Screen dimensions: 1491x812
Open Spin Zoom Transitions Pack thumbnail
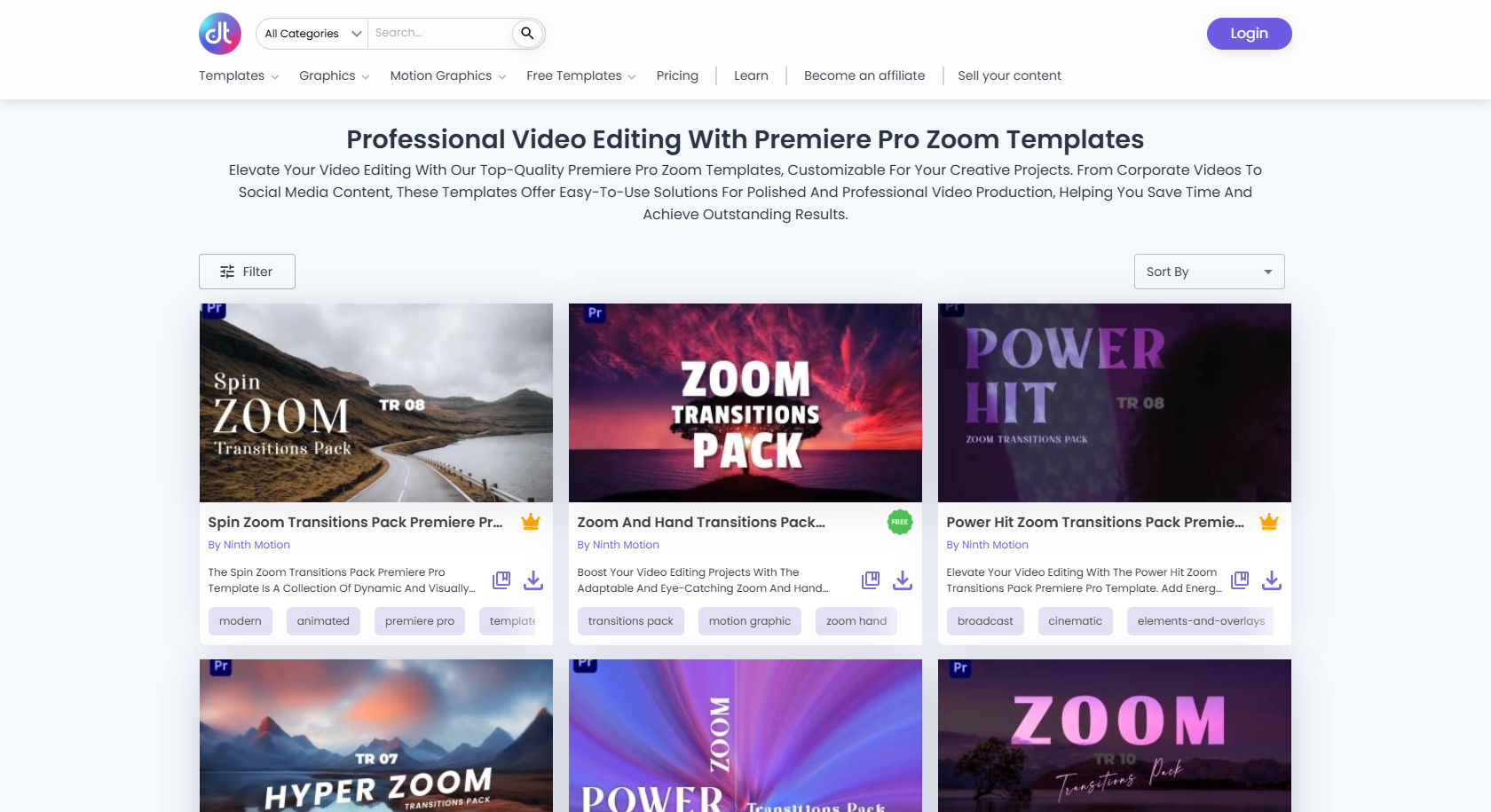tap(376, 403)
